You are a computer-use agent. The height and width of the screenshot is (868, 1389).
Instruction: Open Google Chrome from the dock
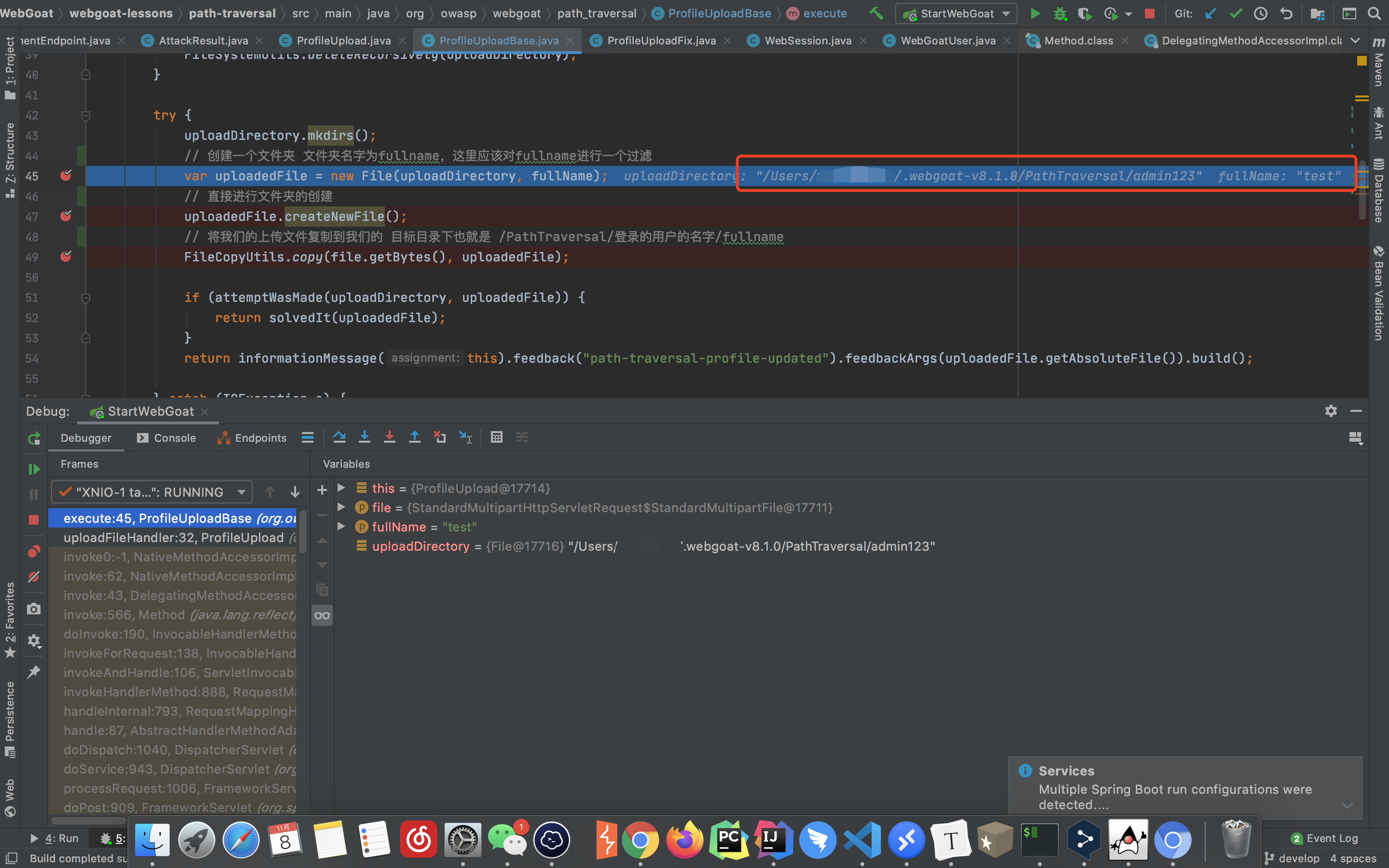(x=640, y=840)
